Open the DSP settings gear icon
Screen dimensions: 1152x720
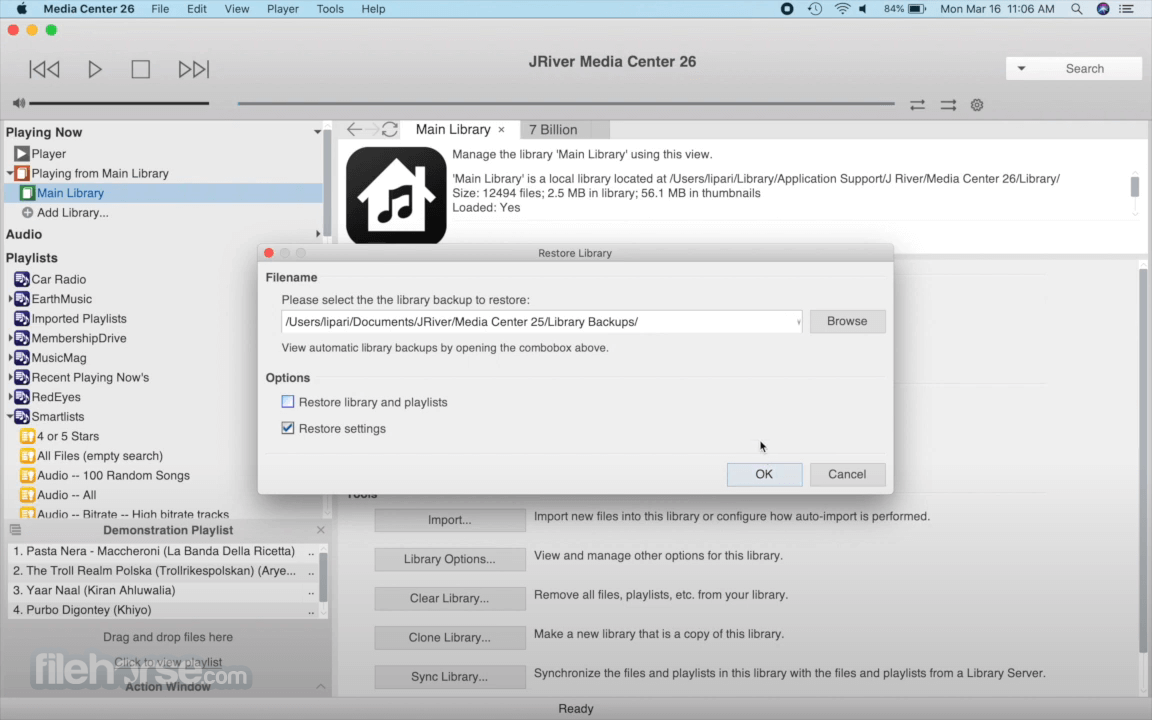pos(976,105)
